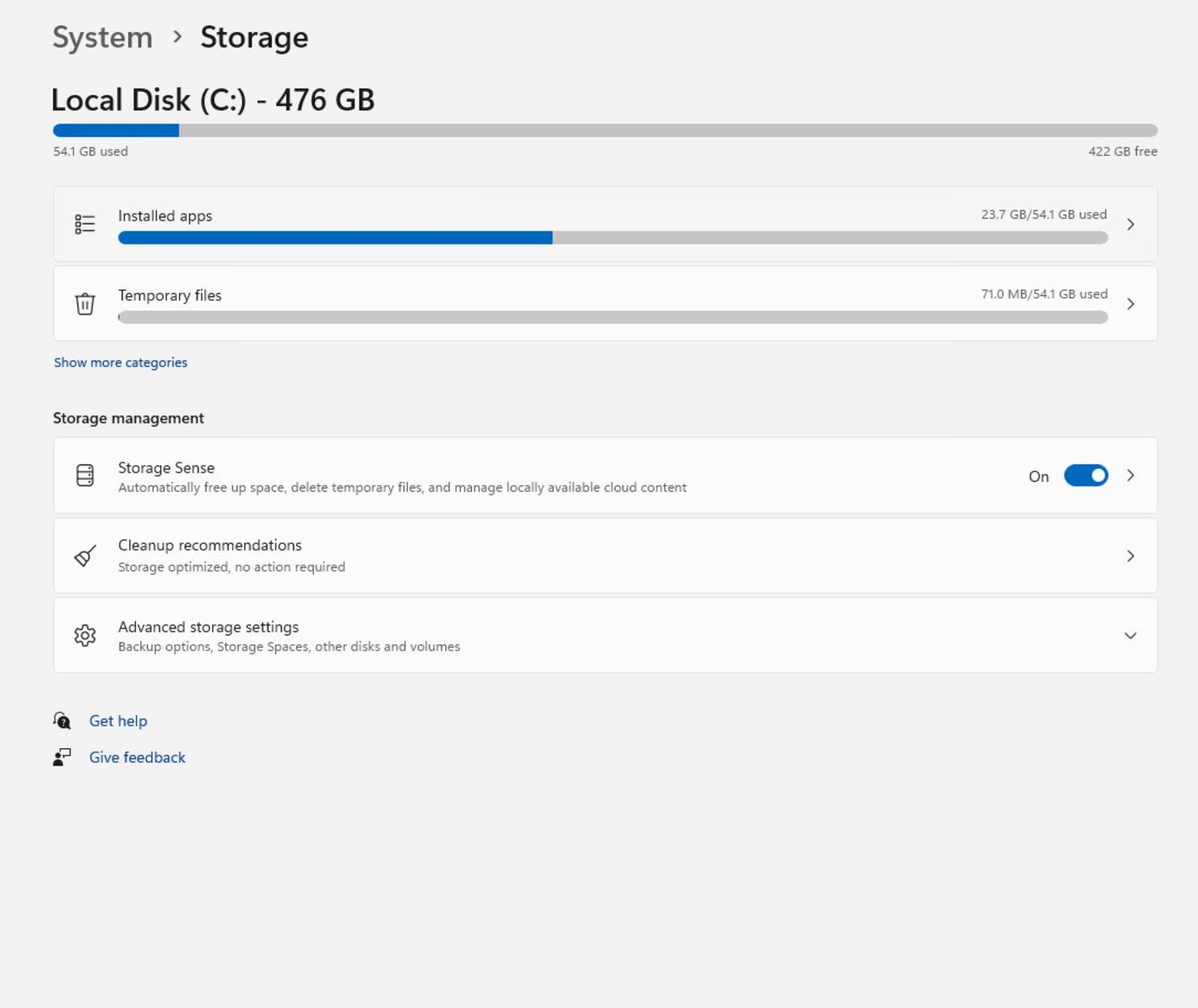Image resolution: width=1198 pixels, height=1008 pixels.
Task: Open the Give feedback link
Action: click(137, 757)
